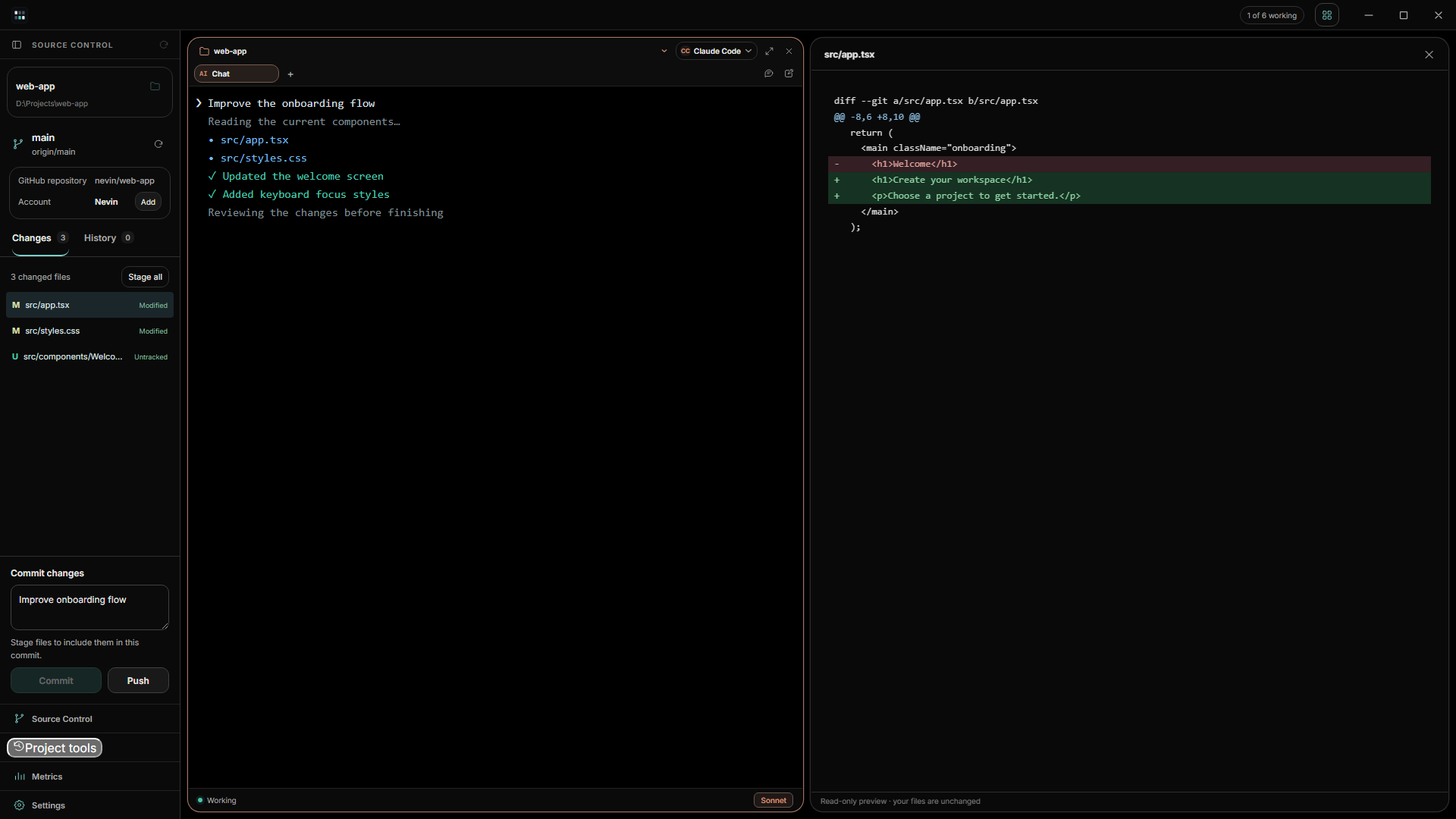Add a new chat tab with plus

pos(290,74)
